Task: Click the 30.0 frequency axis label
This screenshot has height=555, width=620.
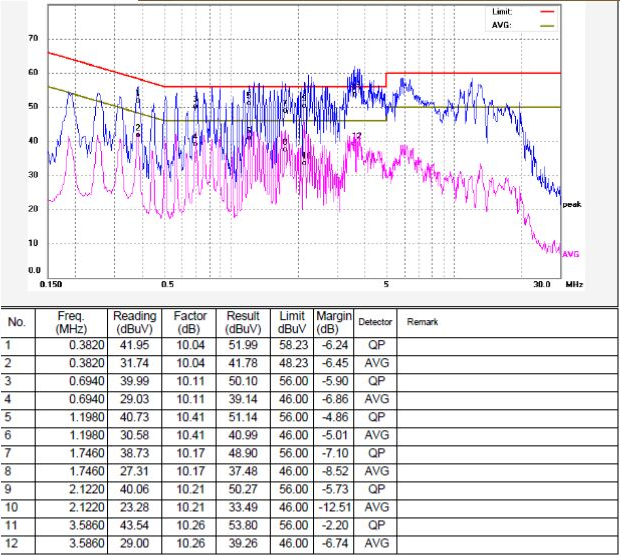Action: pyautogui.click(x=541, y=284)
